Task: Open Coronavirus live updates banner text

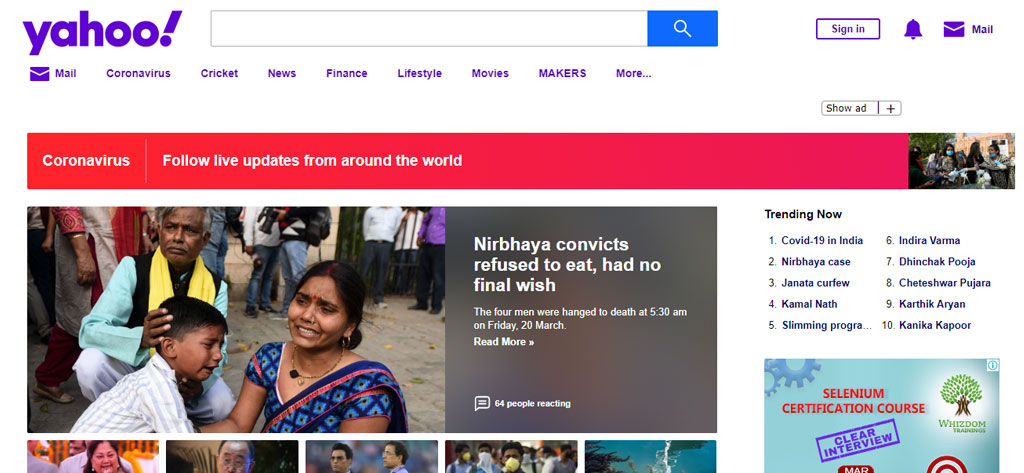Action: [312, 161]
